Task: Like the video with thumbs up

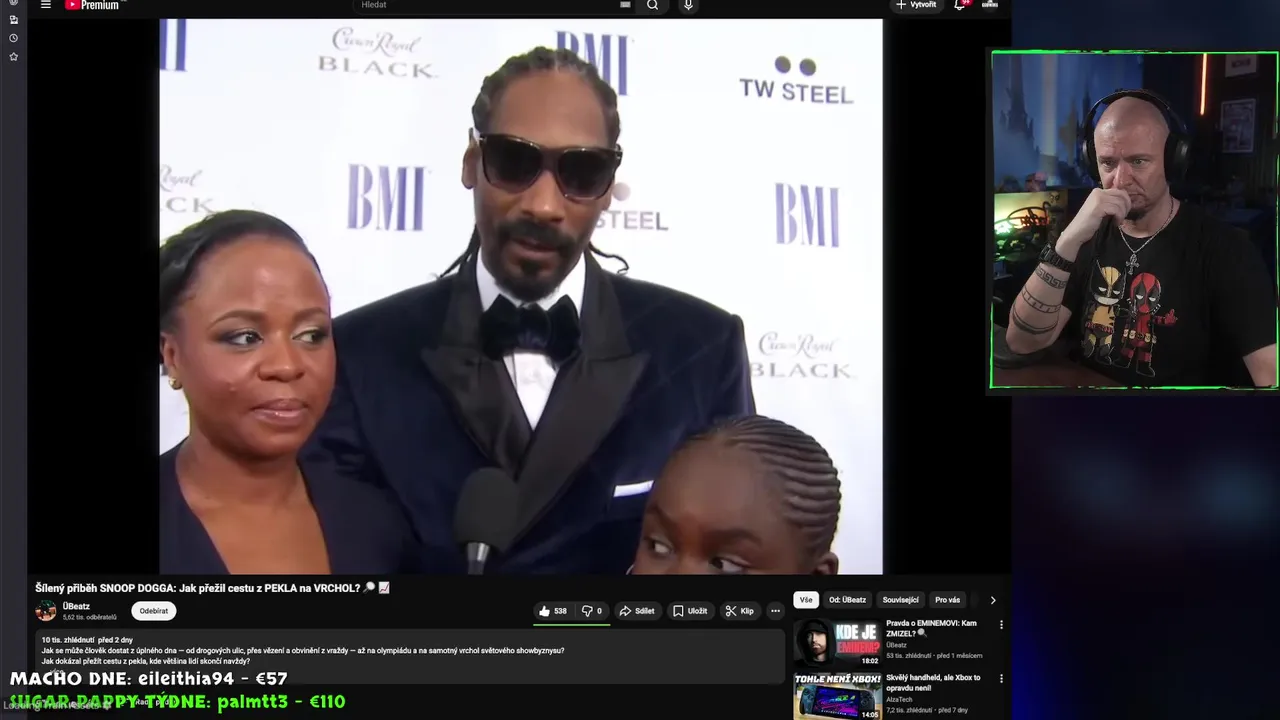Action: tap(553, 611)
